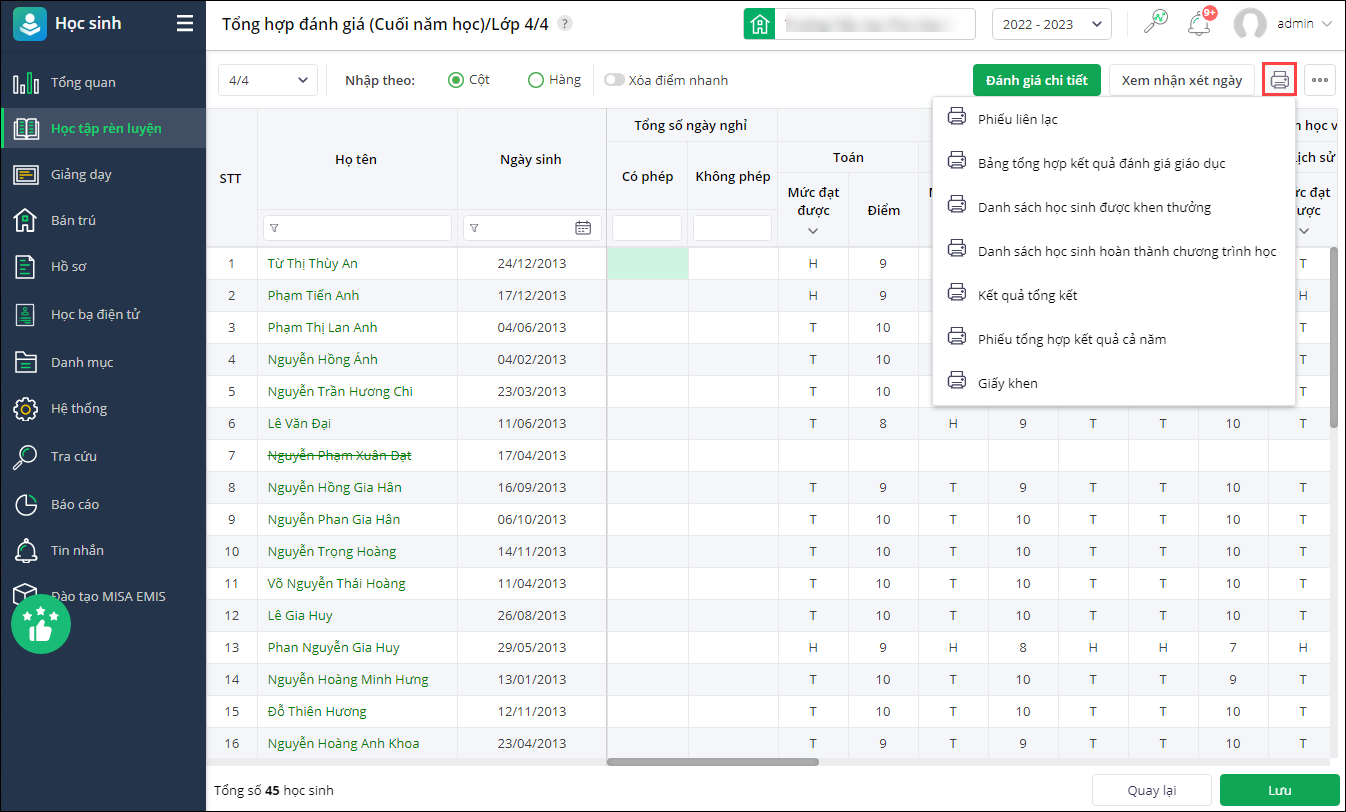
Task: Click the printer icon in the toolbar
Action: (1280, 80)
